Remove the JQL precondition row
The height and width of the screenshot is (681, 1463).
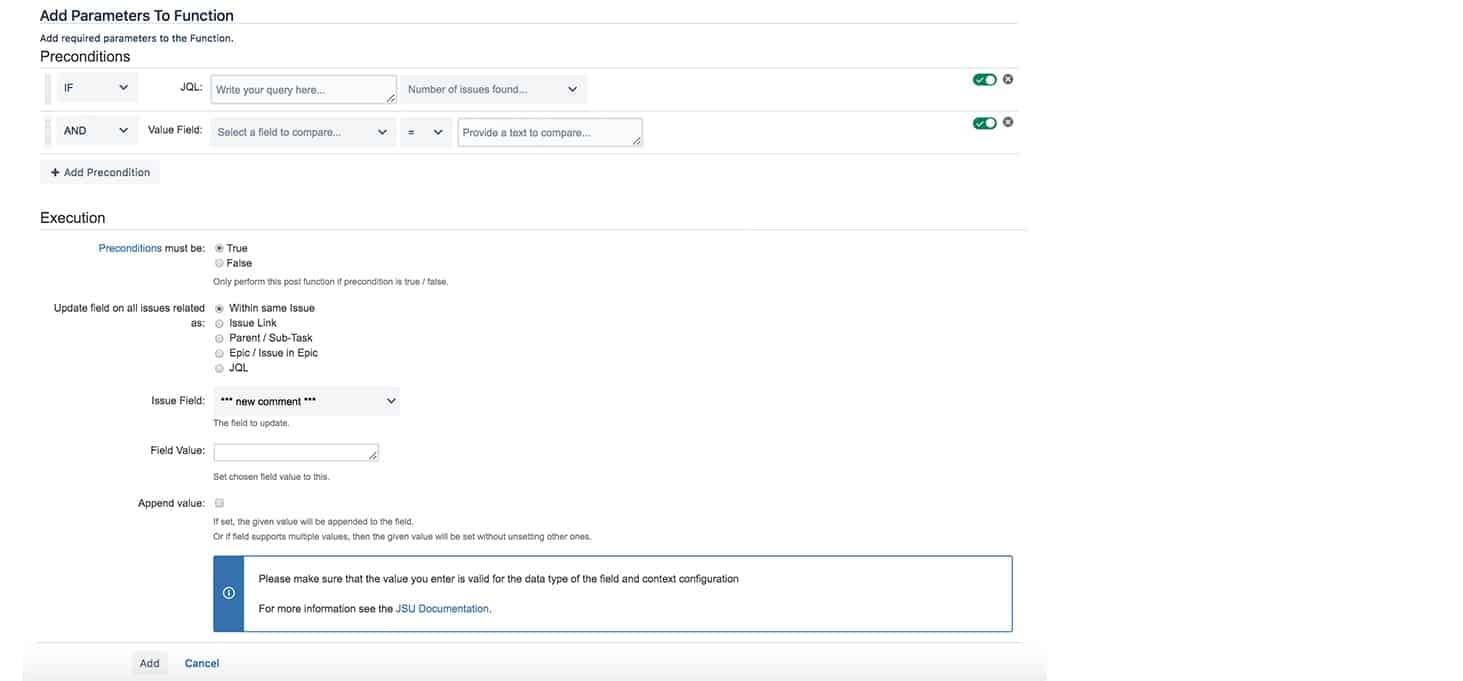coord(1007,78)
